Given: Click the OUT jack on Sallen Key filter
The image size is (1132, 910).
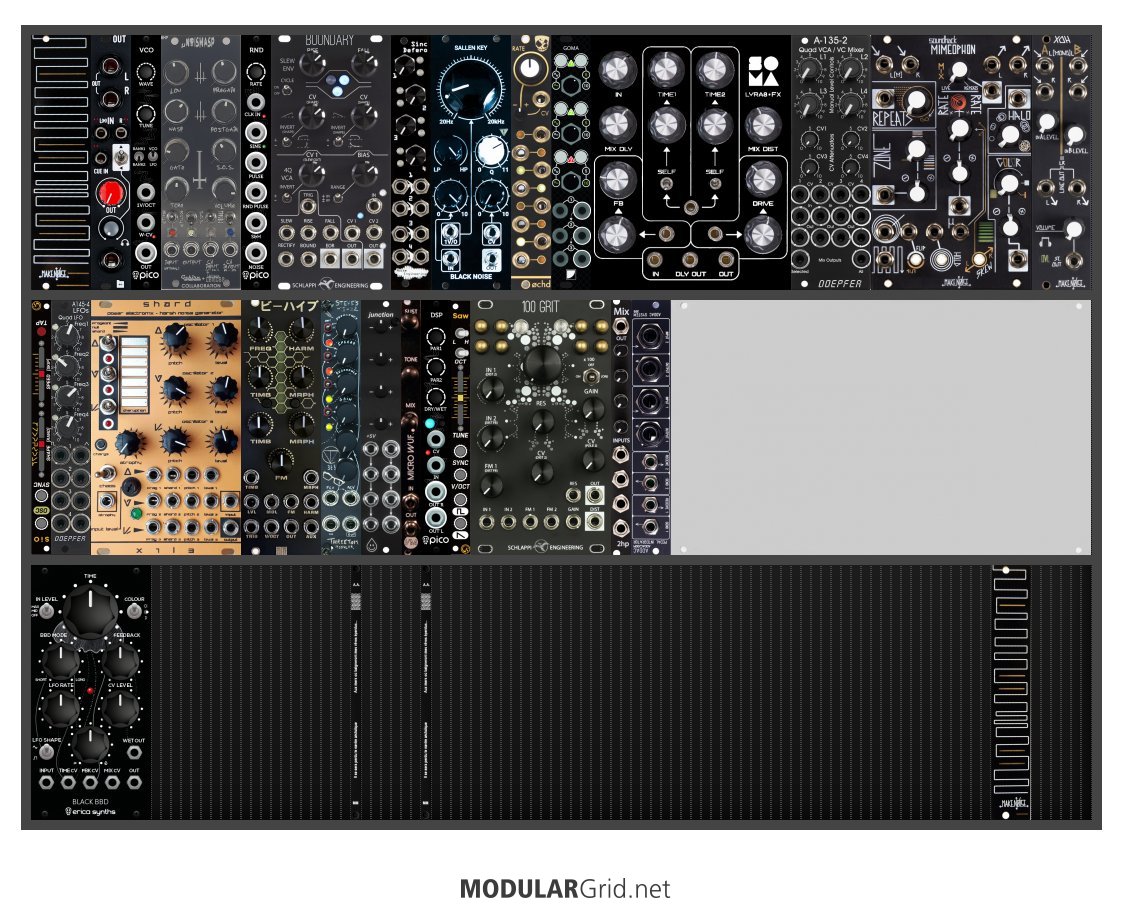Looking at the screenshot, I should [492, 258].
